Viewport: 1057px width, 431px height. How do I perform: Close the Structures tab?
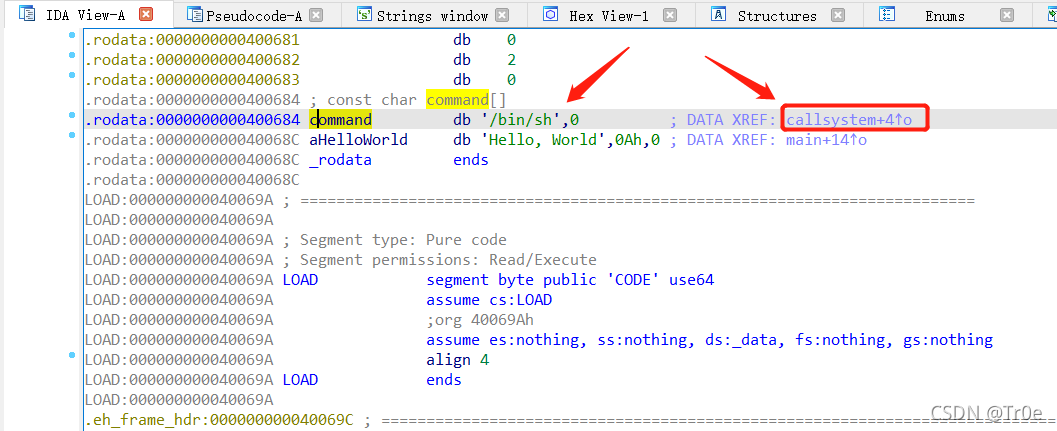coord(837,16)
